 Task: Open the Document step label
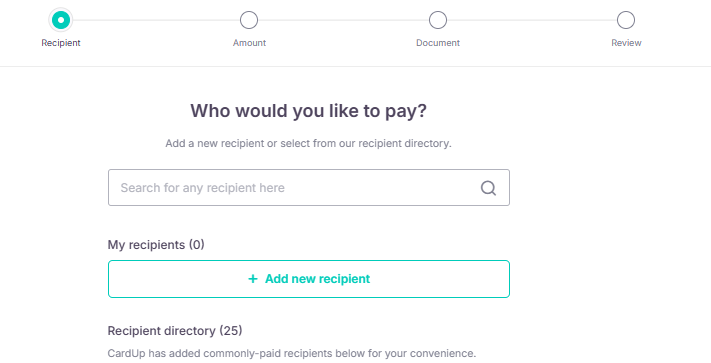(438, 43)
